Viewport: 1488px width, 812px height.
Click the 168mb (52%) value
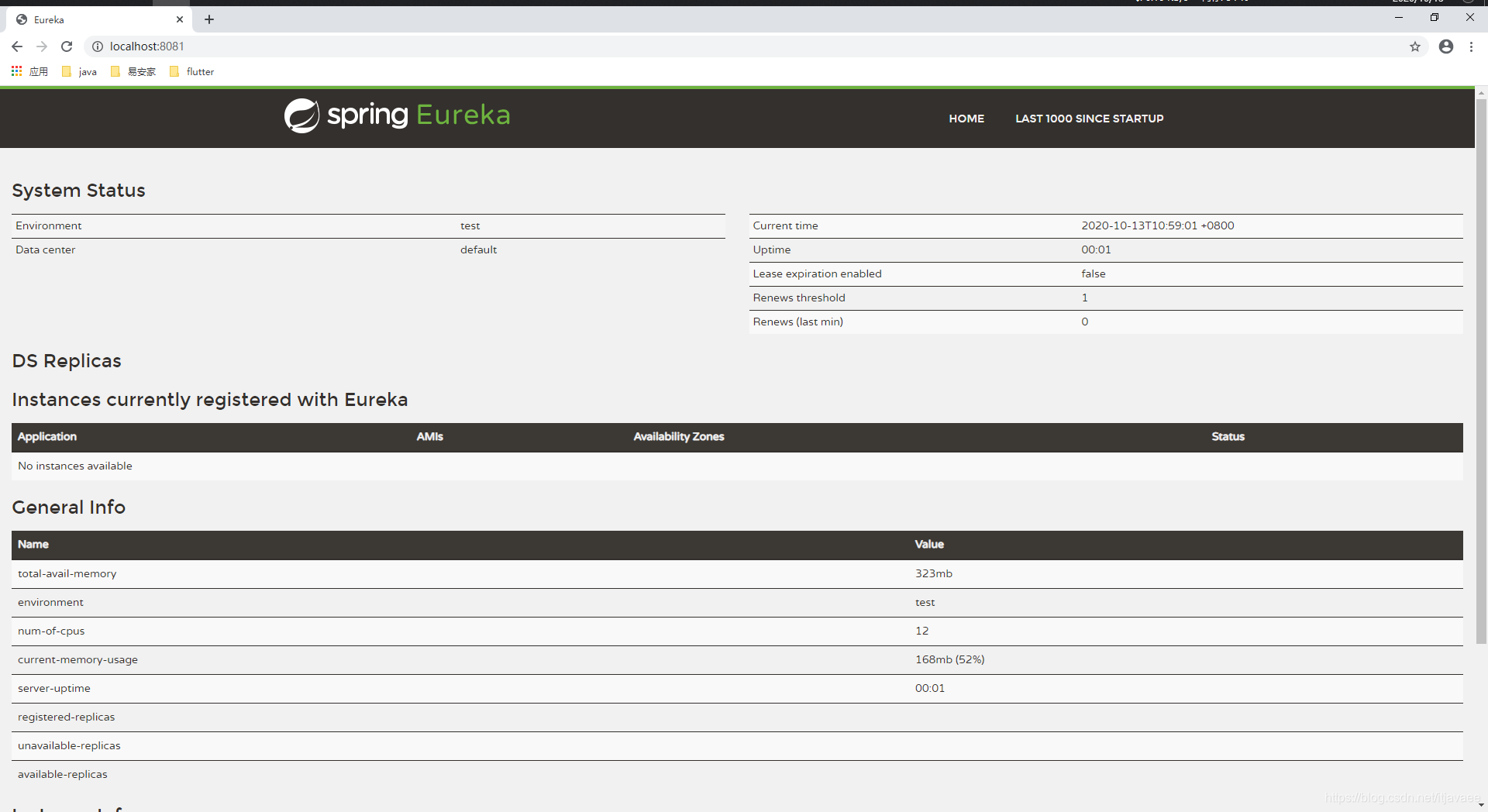click(949, 660)
